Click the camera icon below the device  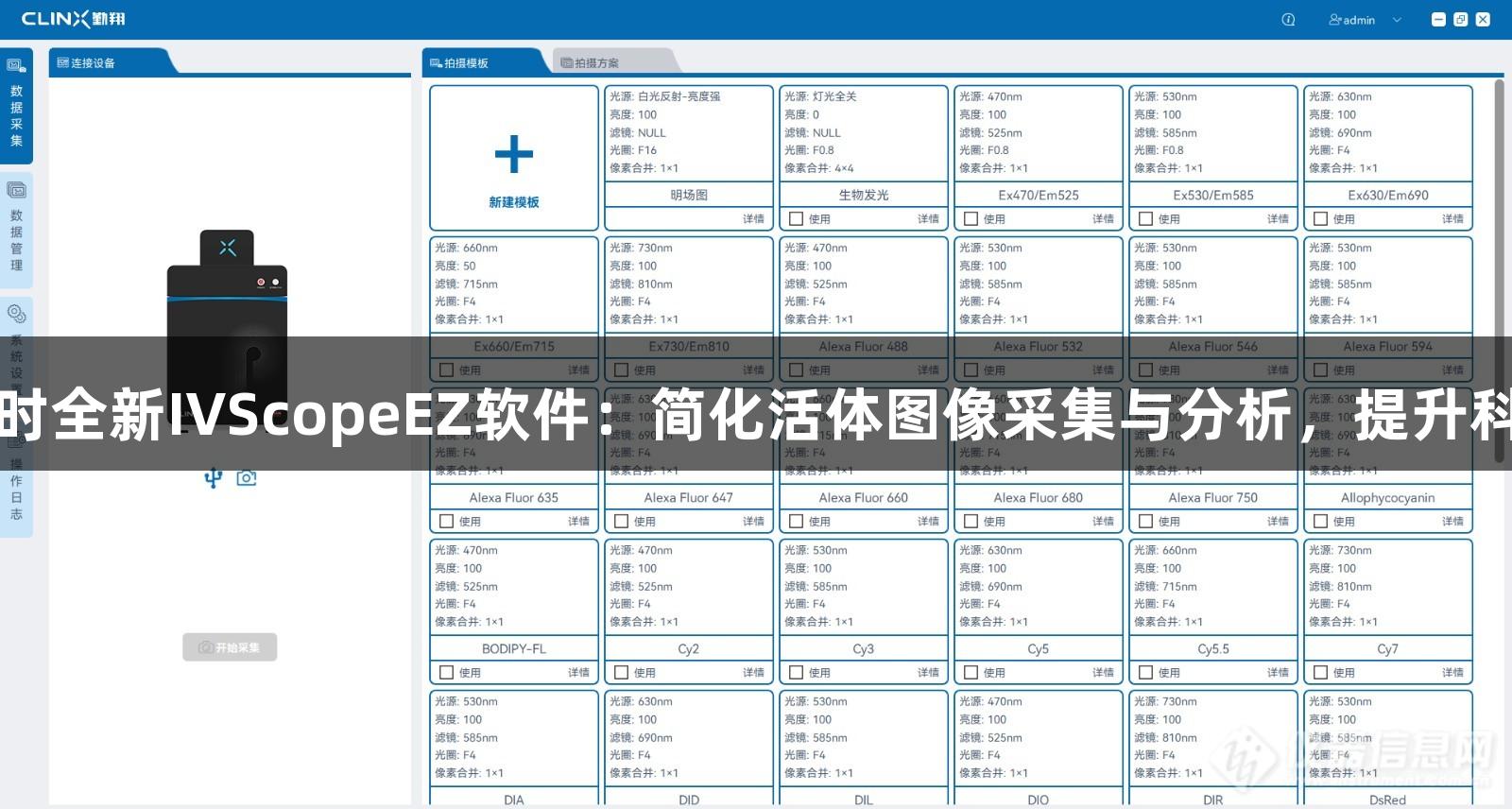click(x=247, y=478)
